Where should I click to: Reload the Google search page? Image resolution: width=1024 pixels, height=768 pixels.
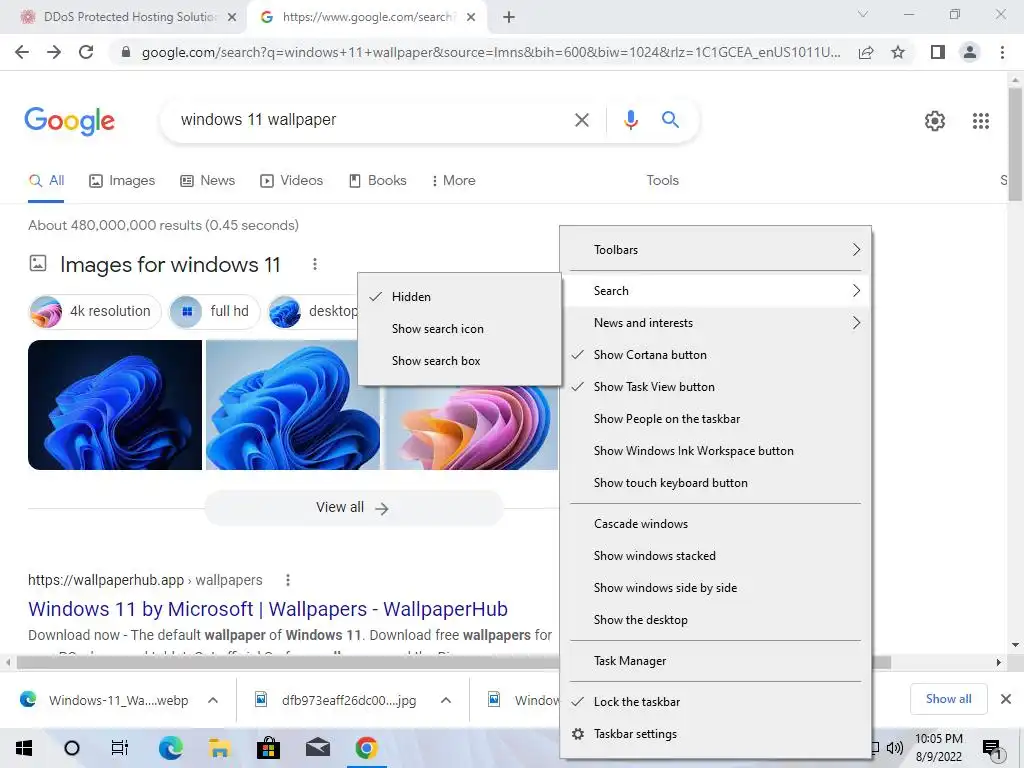point(86,52)
